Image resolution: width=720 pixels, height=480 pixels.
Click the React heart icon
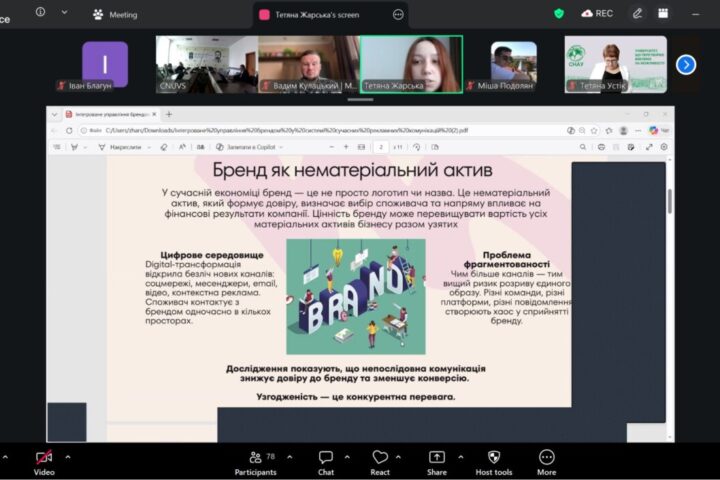pyautogui.click(x=379, y=458)
